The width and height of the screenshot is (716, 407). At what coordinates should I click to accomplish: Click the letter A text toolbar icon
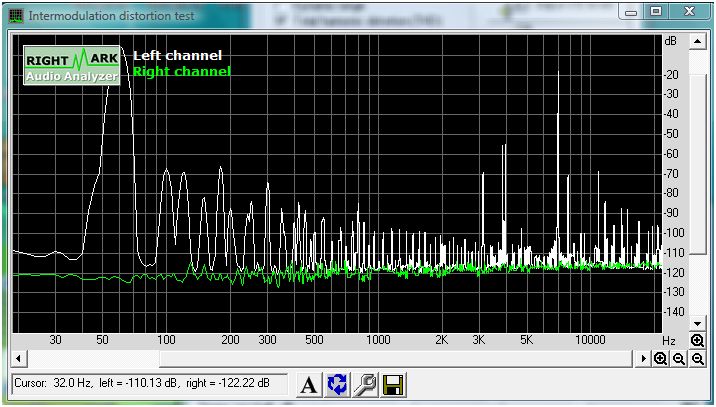click(310, 385)
